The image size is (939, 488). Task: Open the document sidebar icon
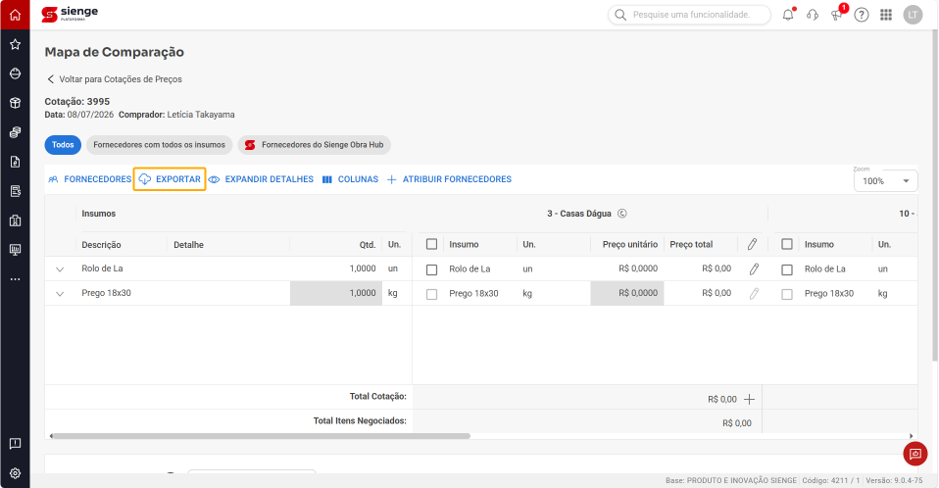point(15,162)
